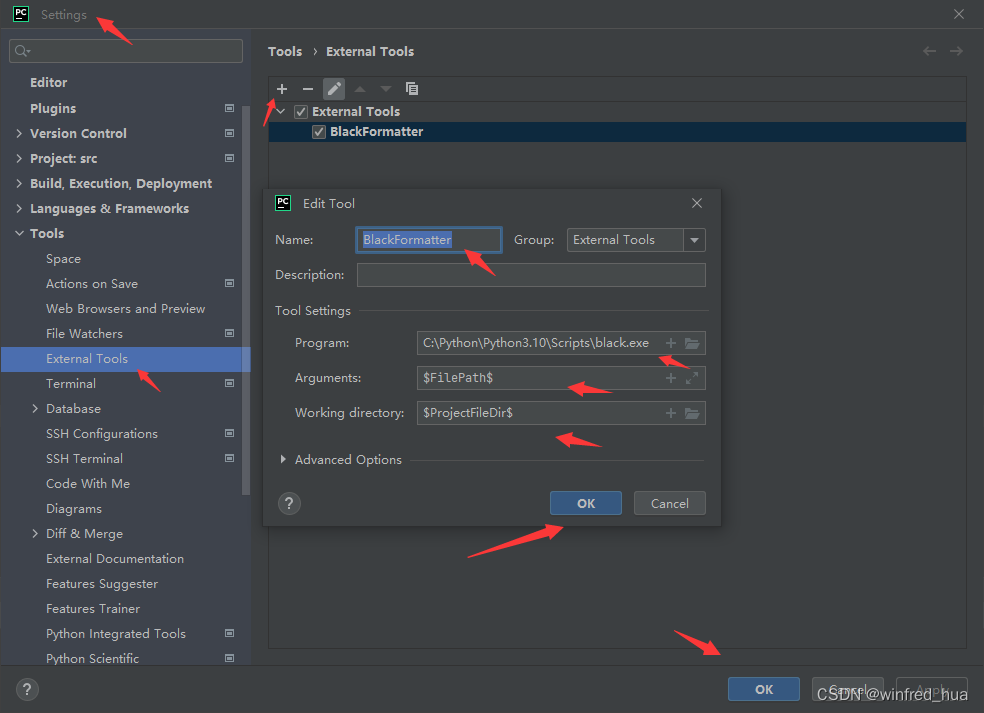Image resolution: width=984 pixels, height=713 pixels.
Task: Click the project-level icon beside Actions on Save
Action: 230,283
